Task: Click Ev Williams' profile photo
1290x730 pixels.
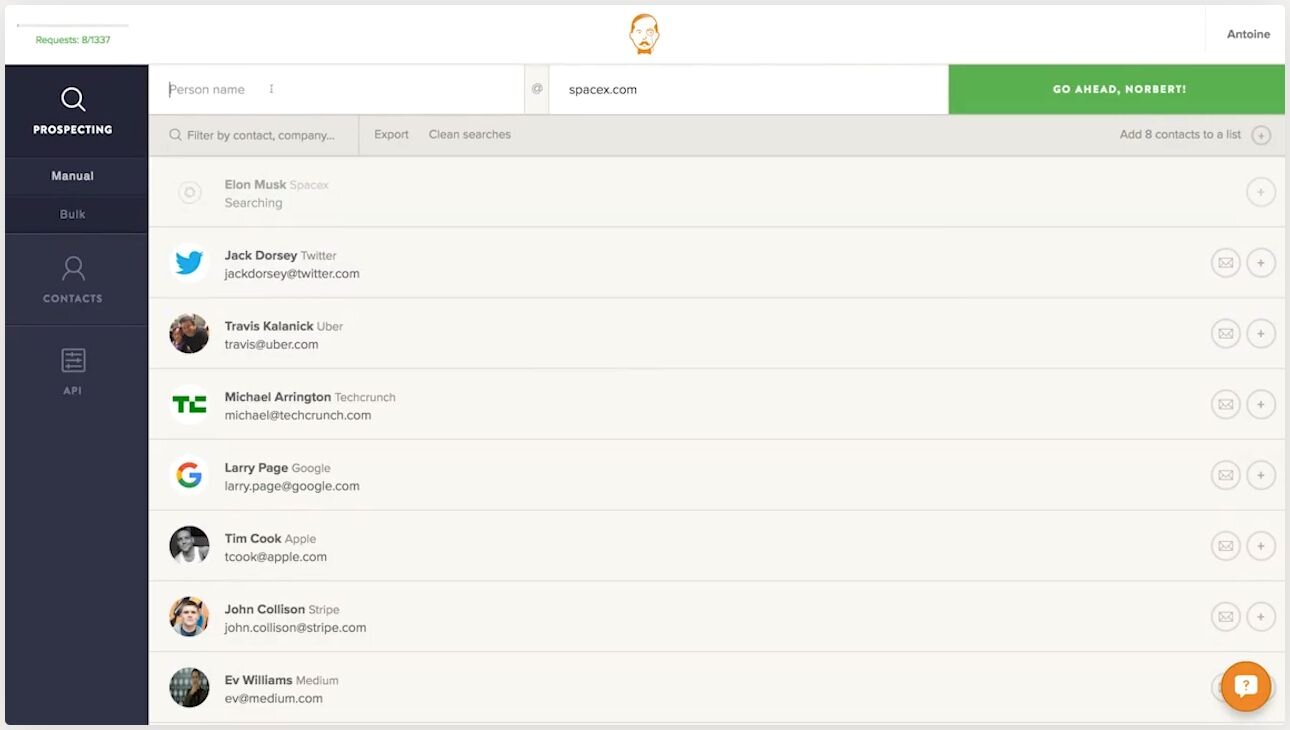Action: coord(189,688)
